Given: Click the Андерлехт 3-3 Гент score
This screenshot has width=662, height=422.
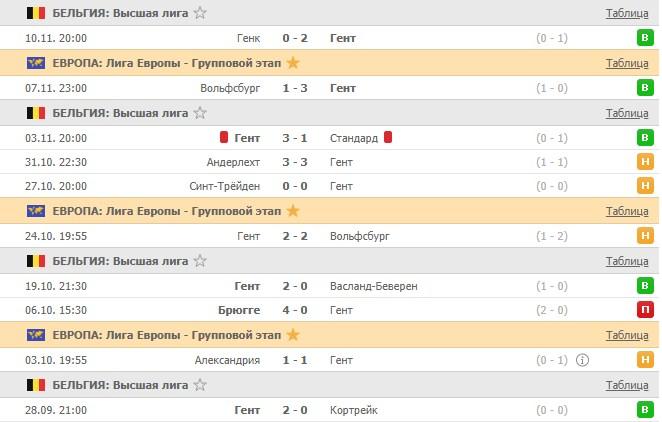Looking at the screenshot, I should pos(295,162).
